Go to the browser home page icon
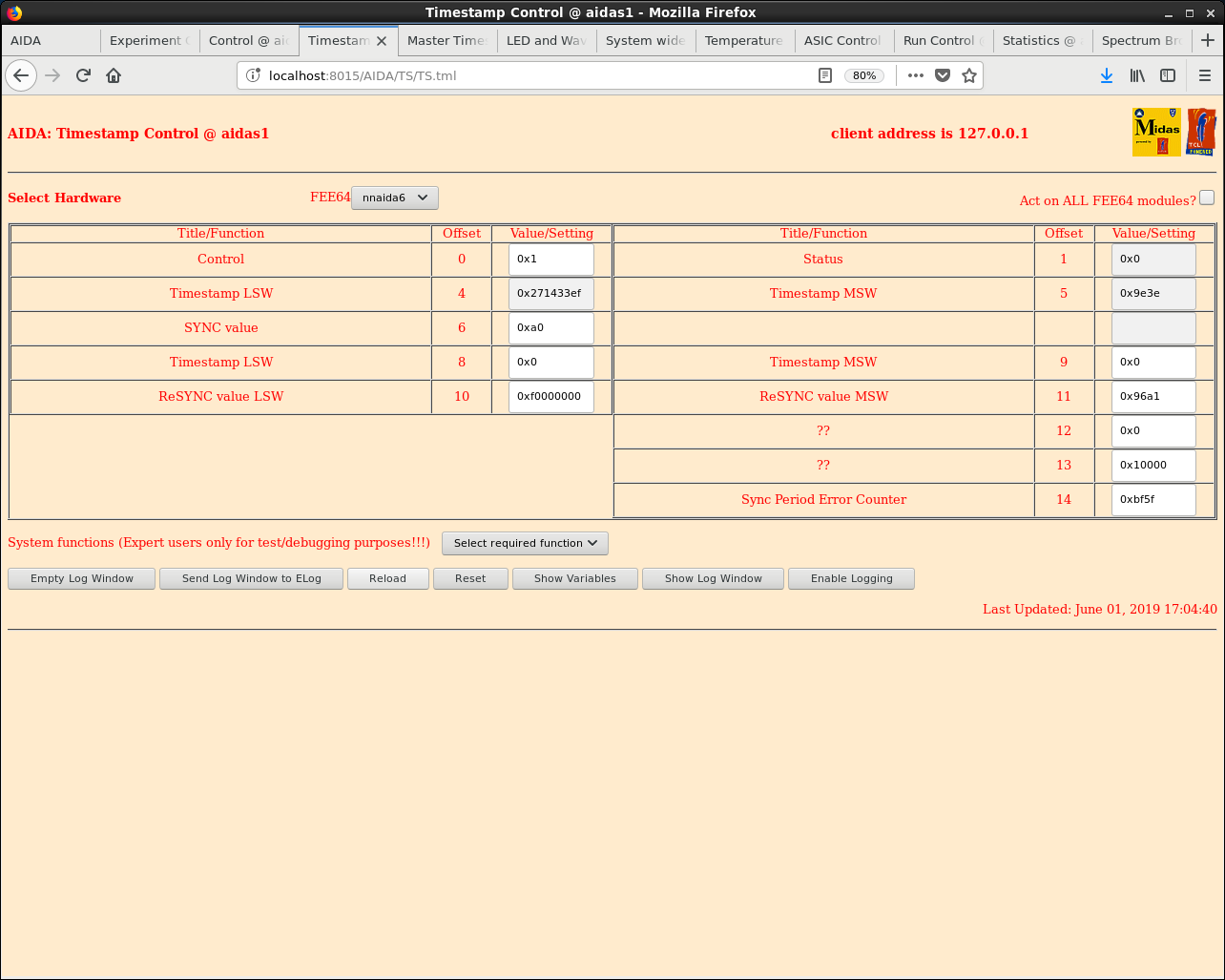The height and width of the screenshot is (980, 1225). pyautogui.click(x=114, y=75)
